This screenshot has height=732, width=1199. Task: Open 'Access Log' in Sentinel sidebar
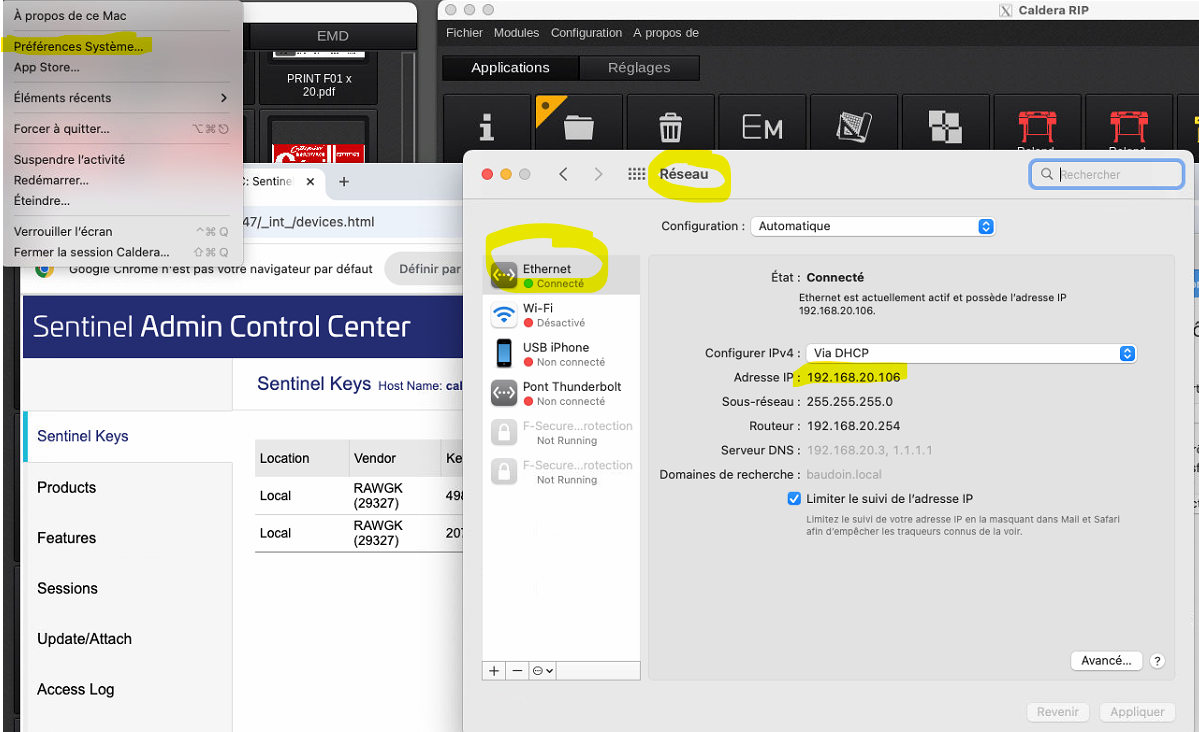[76, 689]
